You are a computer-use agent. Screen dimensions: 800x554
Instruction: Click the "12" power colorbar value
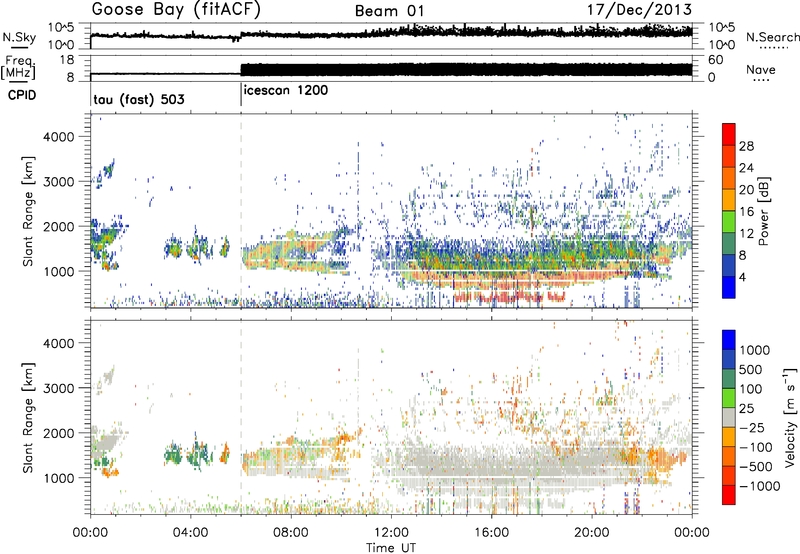click(746, 234)
